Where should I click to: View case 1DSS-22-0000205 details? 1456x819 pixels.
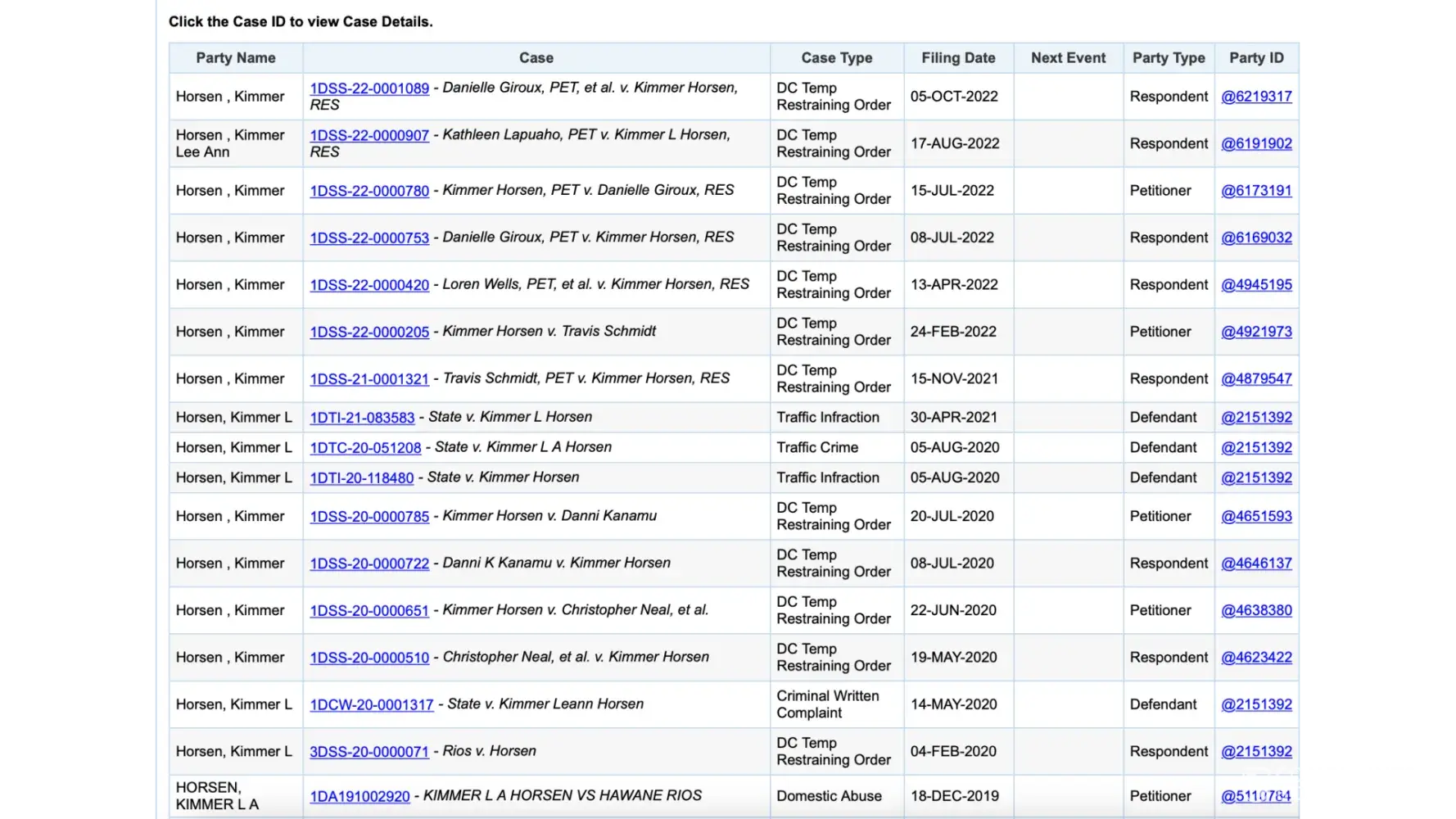pos(369,332)
